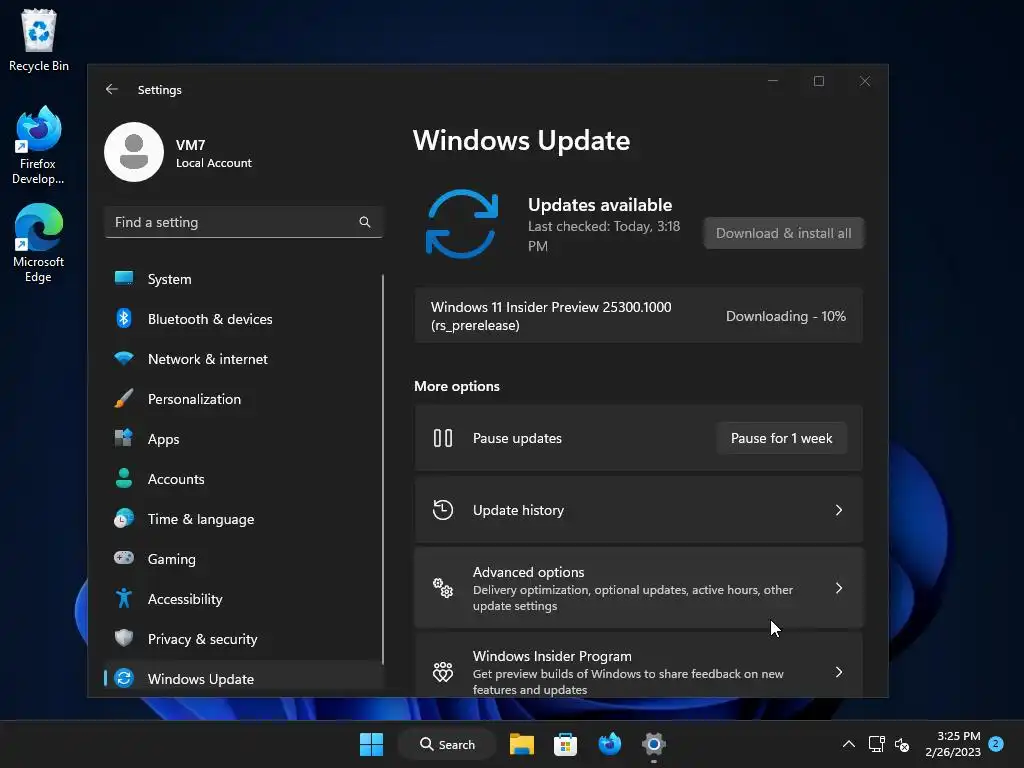Click the back arrow in Settings
Image resolution: width=1024 pixels, height=768 pixels.
click(x=112, y=89)
